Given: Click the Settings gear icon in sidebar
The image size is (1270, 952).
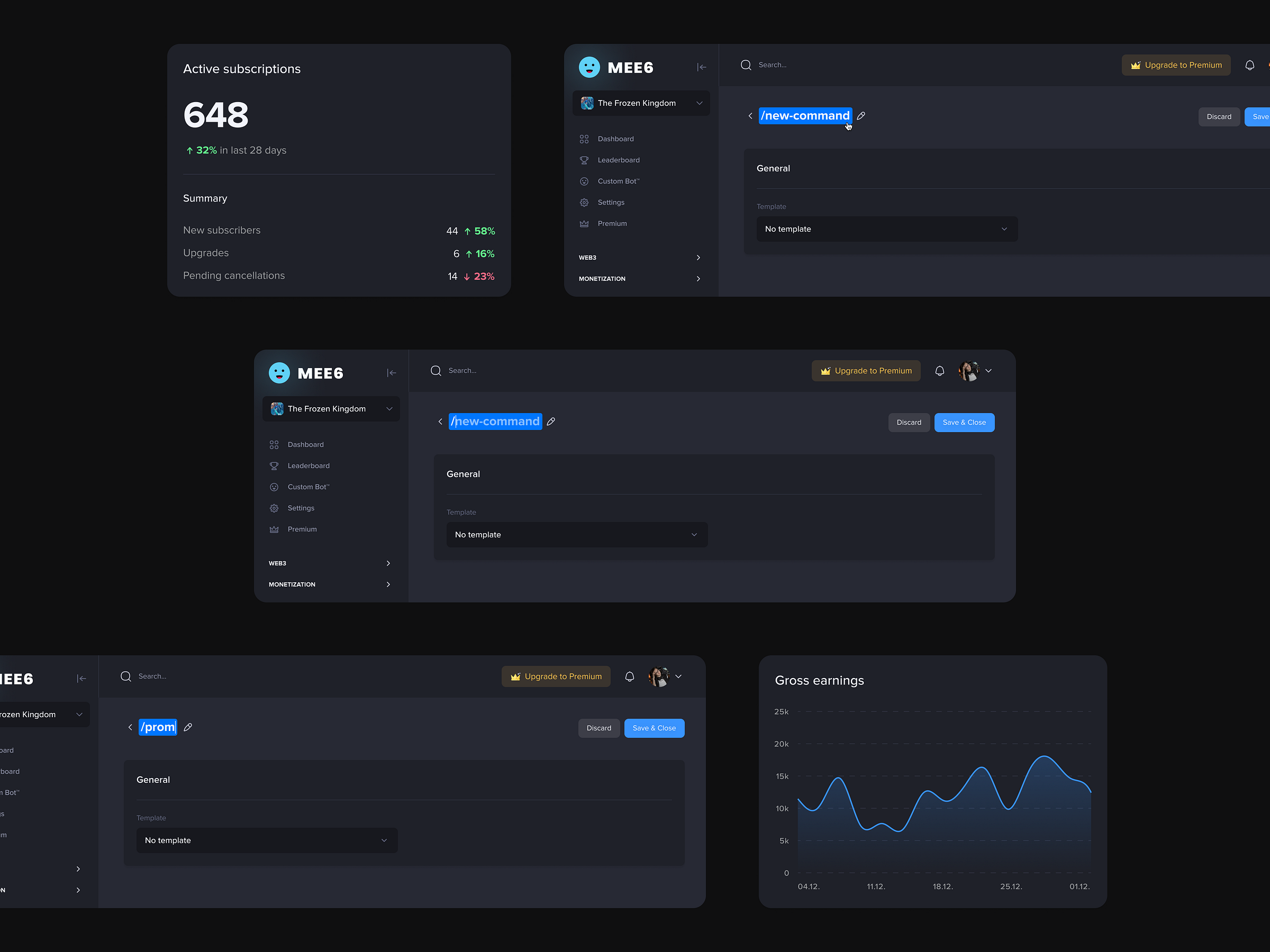Looking at the screenshot, I should pyautogui.click(x=274, y=508).
